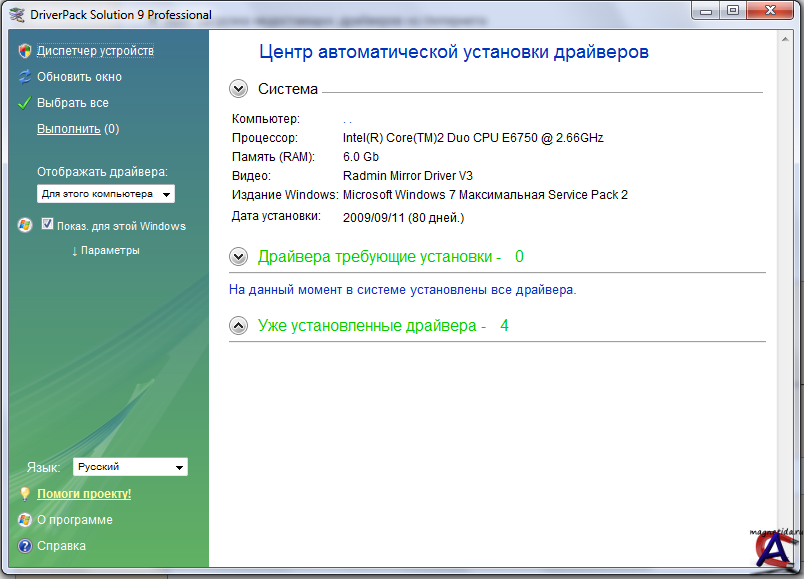Click the shield icon beside Диспетчер устройств
The image size is (804, 579).
(25, 51)
